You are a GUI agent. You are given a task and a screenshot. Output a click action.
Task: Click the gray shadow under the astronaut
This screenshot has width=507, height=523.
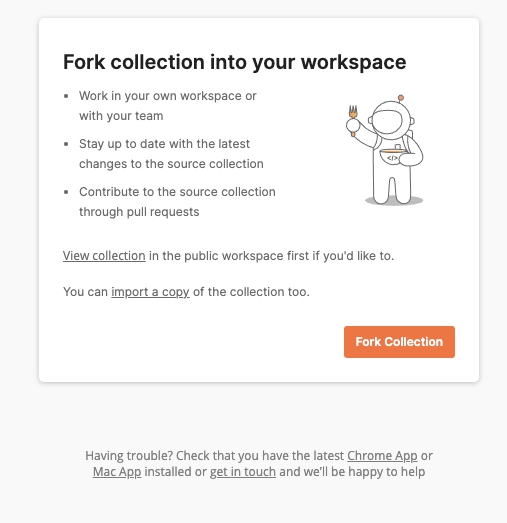coord(394,201)
